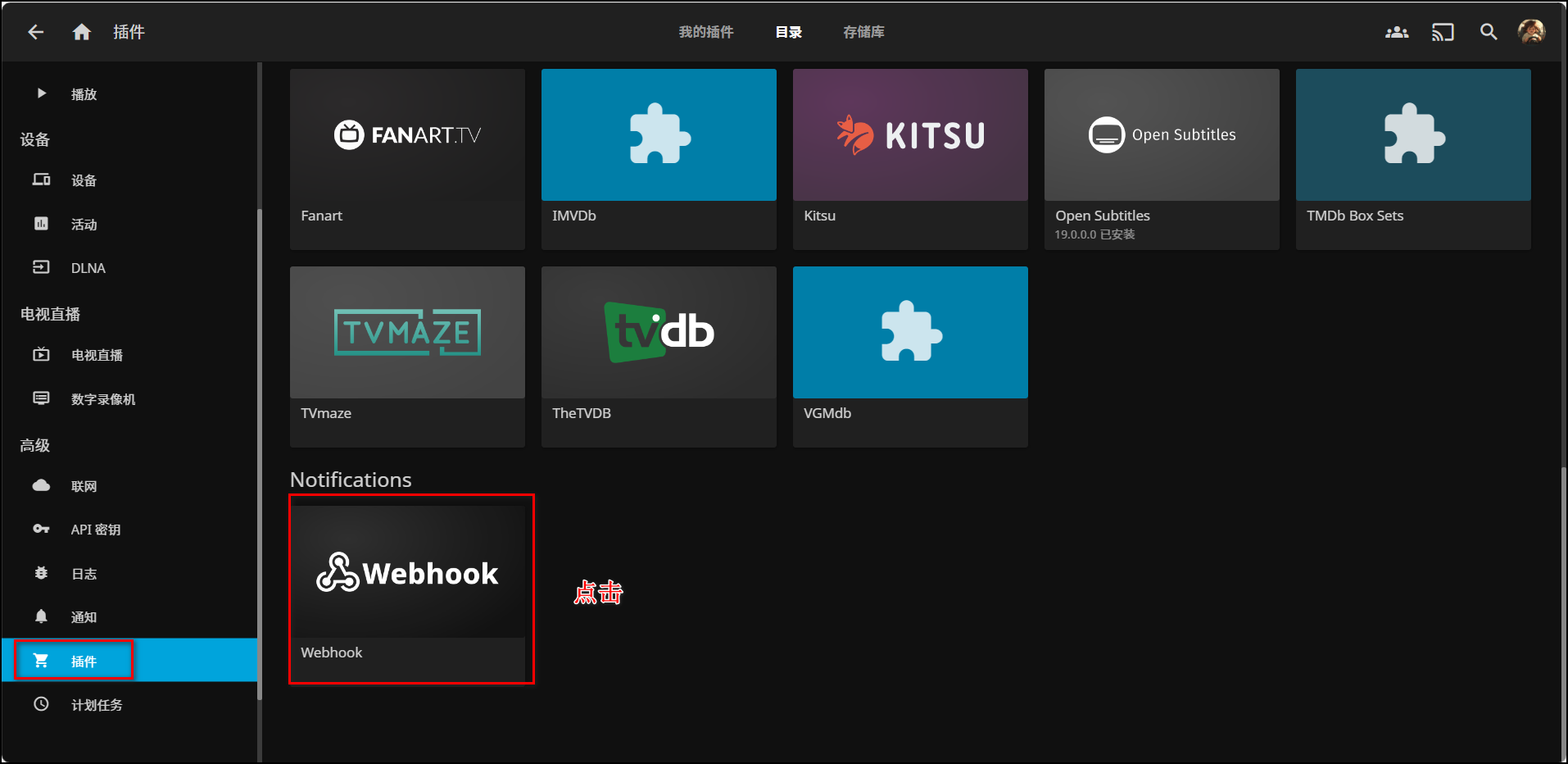Open the Kitsu plugin card
The image size is (1568, 764).
tap(909, 158)
